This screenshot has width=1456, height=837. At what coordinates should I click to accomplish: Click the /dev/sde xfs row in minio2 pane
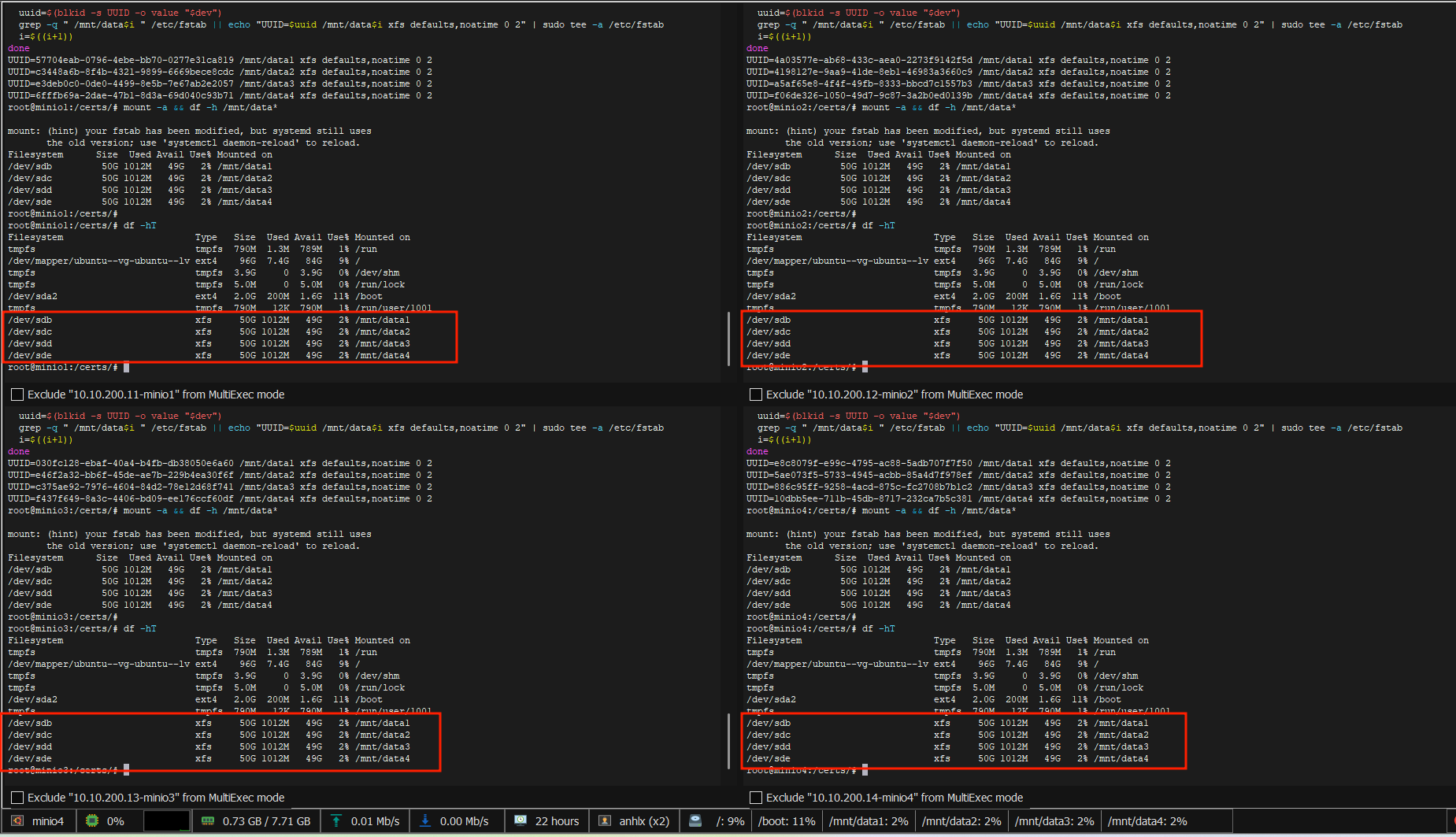(947, 355)
